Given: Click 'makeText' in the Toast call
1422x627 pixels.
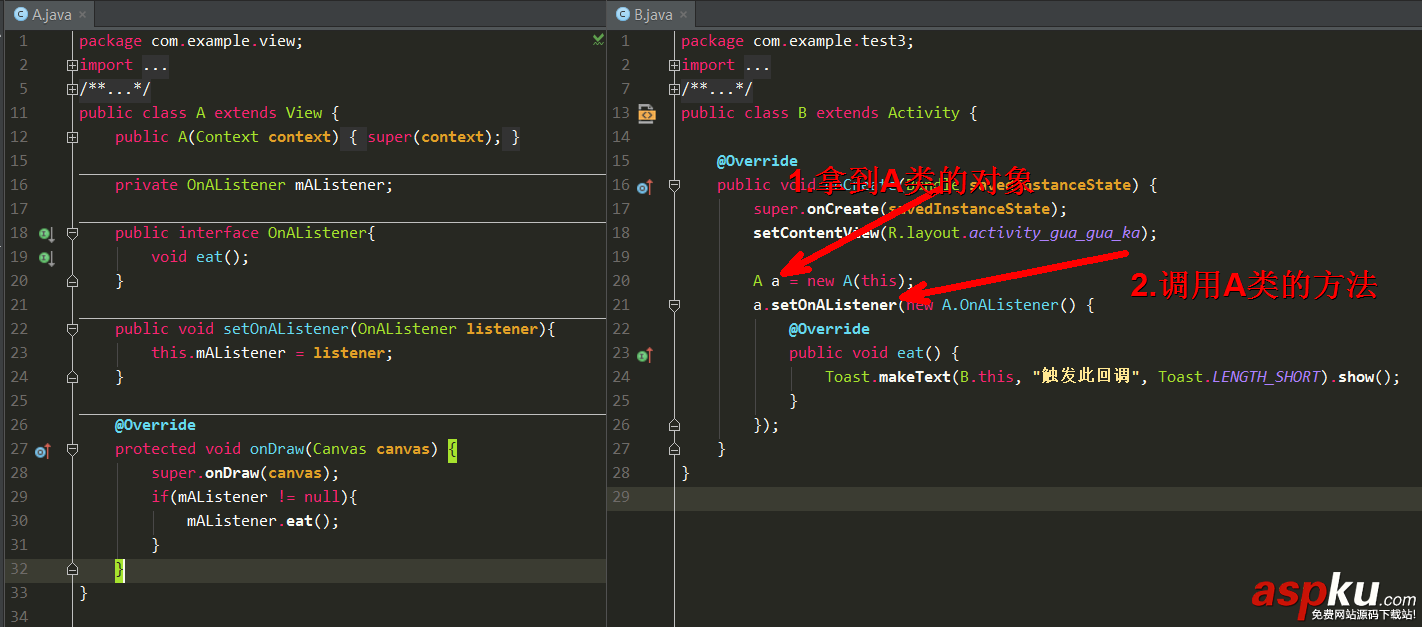Looking at the screenshot, I should [914, 377].
